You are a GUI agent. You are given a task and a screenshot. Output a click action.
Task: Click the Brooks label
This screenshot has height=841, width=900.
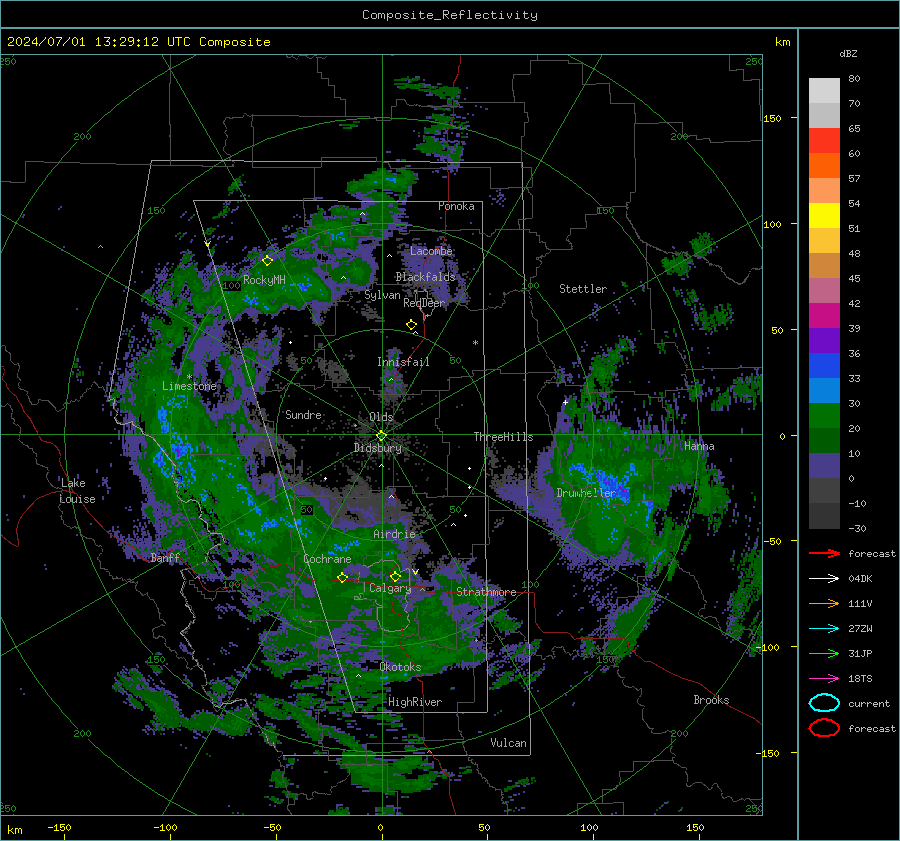(x=711, y=700)
